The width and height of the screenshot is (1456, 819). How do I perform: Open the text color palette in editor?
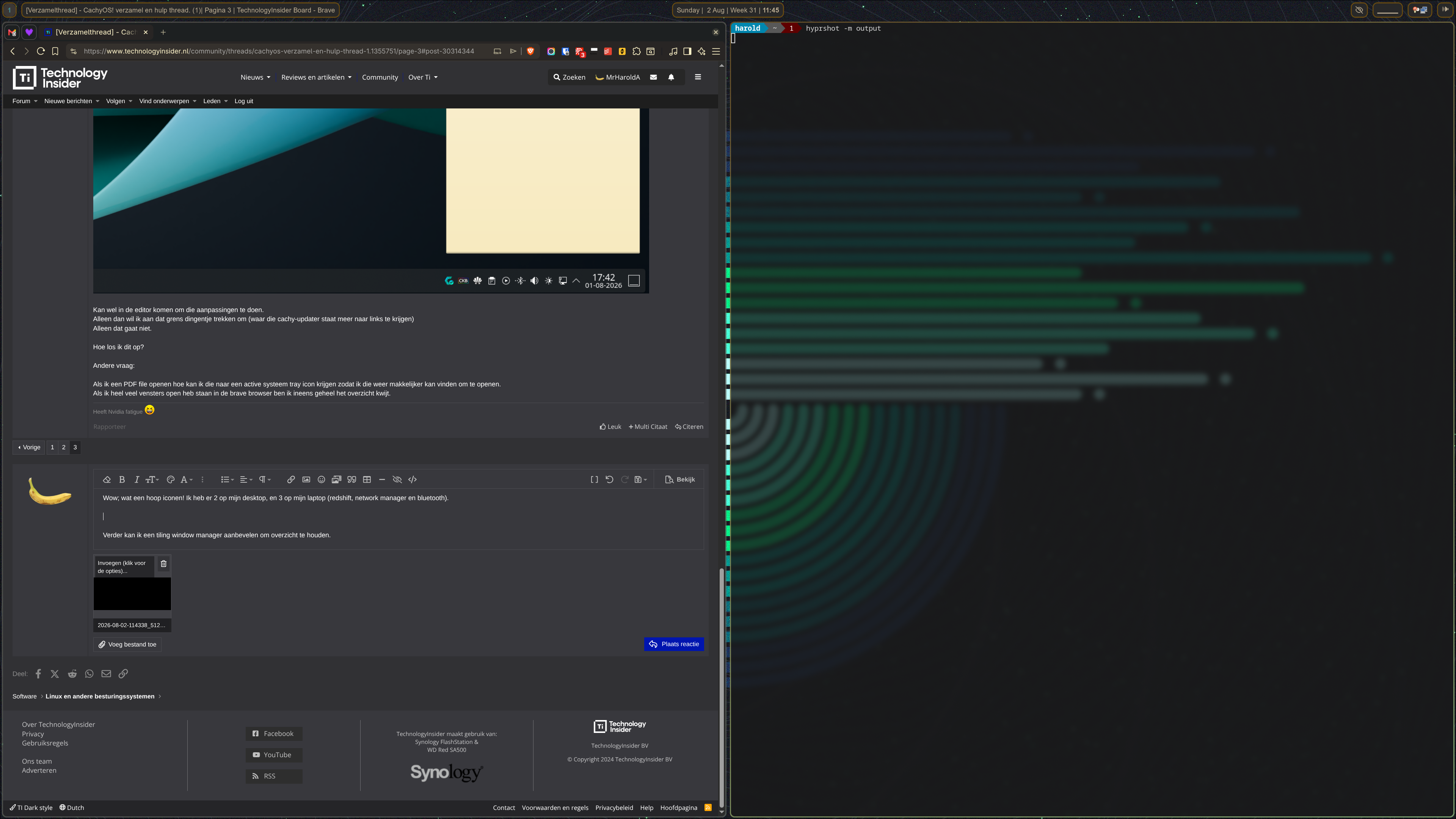tap(170, 480)
